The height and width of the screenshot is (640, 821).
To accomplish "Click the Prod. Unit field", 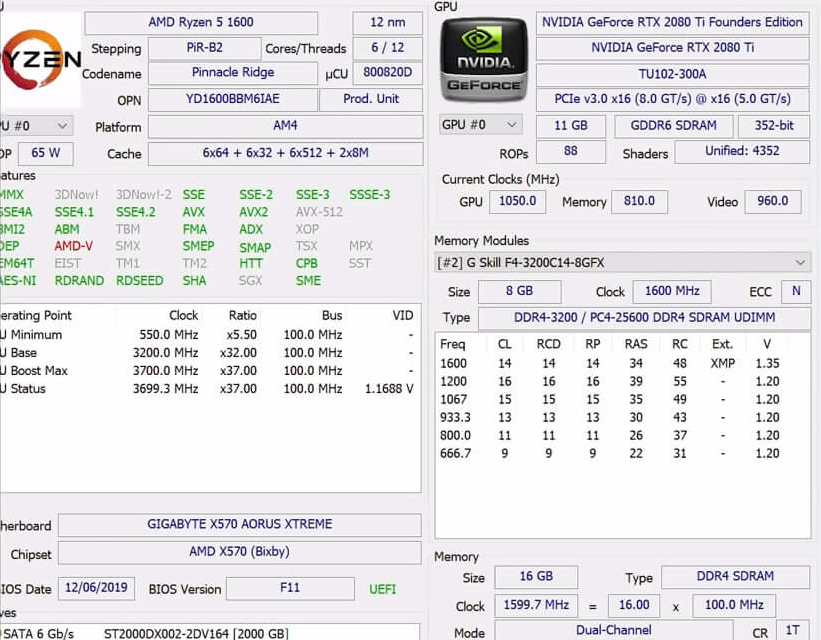I will [x=371, y=99].
